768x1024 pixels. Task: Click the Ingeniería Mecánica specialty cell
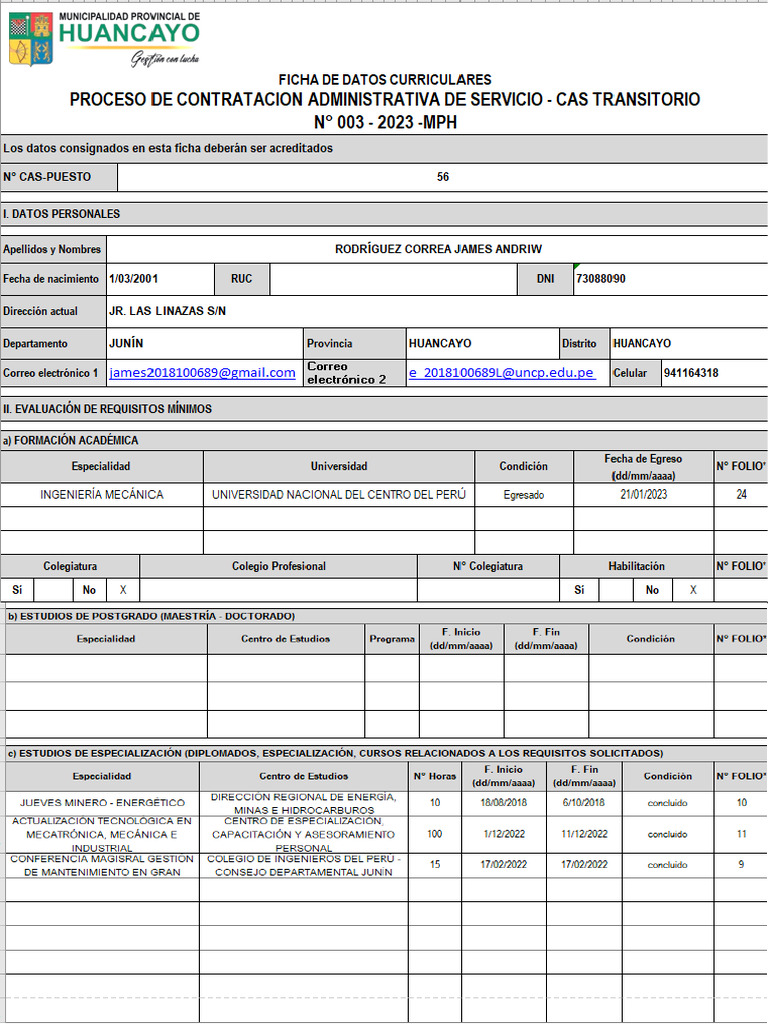tap(102, 495)
